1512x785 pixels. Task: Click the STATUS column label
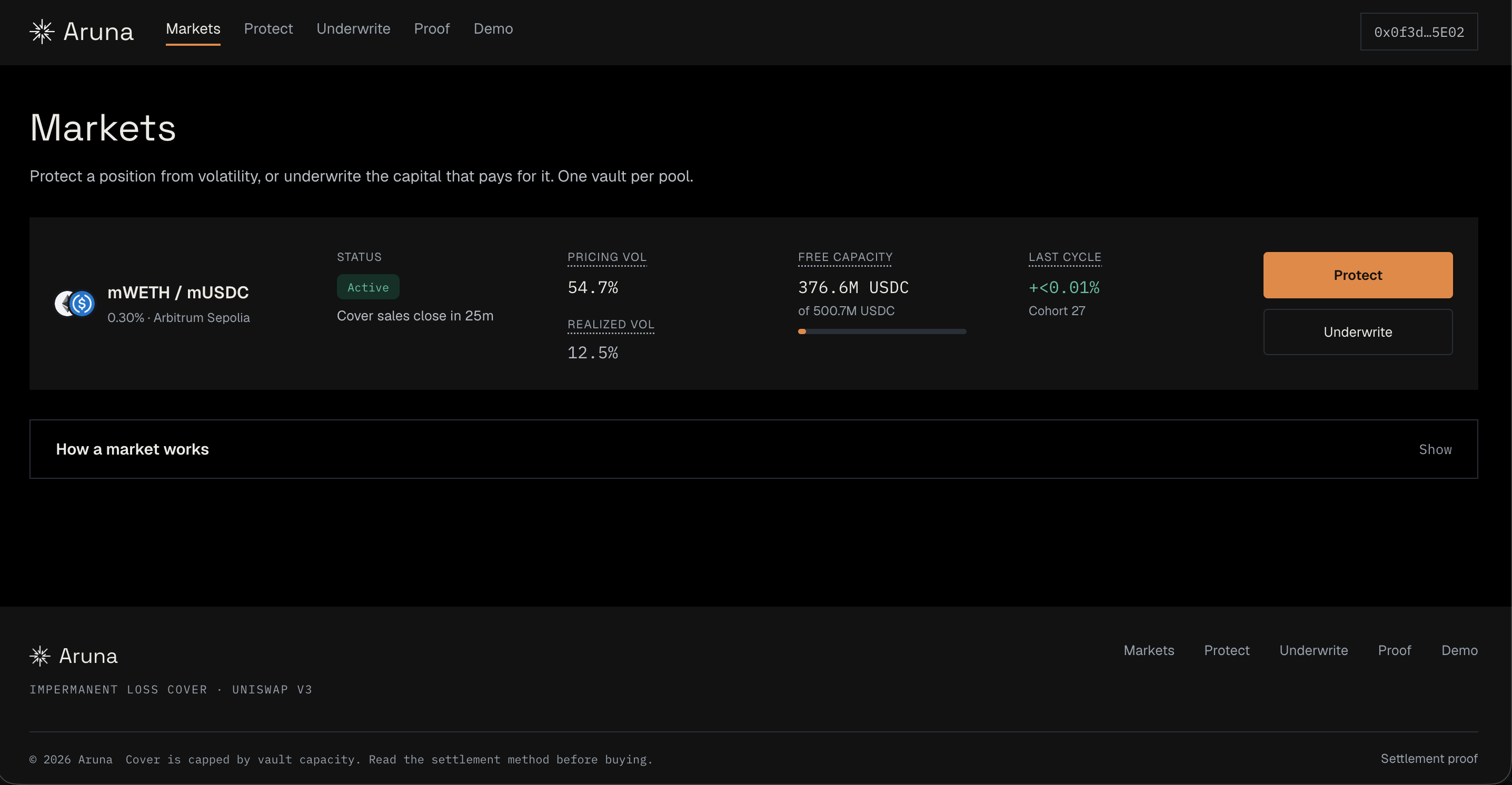click(x=359, y=257)
